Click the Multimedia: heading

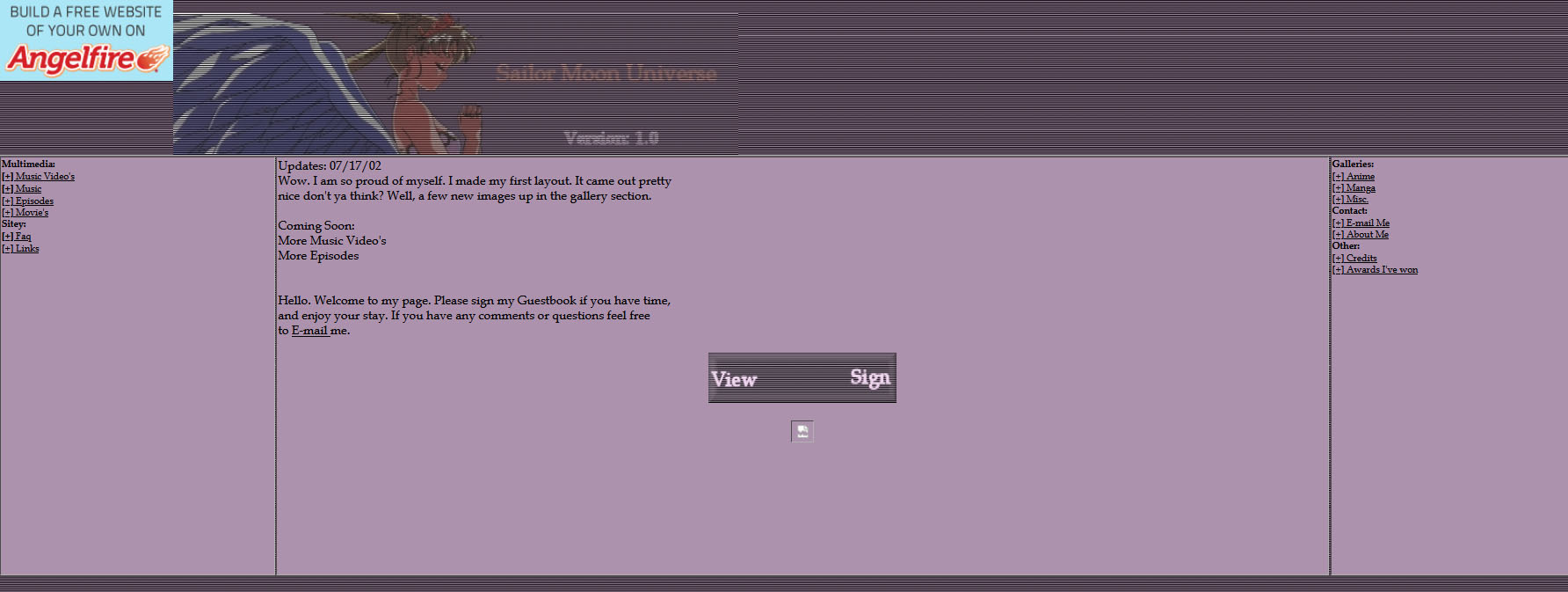click(28, 164)
